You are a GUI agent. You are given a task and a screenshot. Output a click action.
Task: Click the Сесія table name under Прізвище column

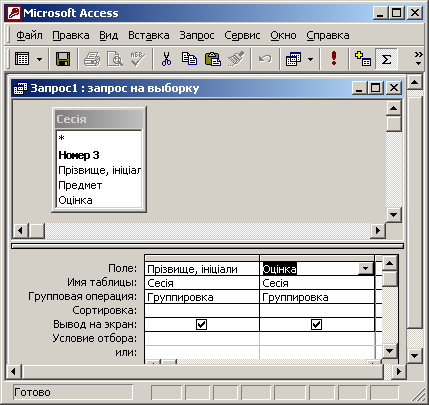coord(202,283)
